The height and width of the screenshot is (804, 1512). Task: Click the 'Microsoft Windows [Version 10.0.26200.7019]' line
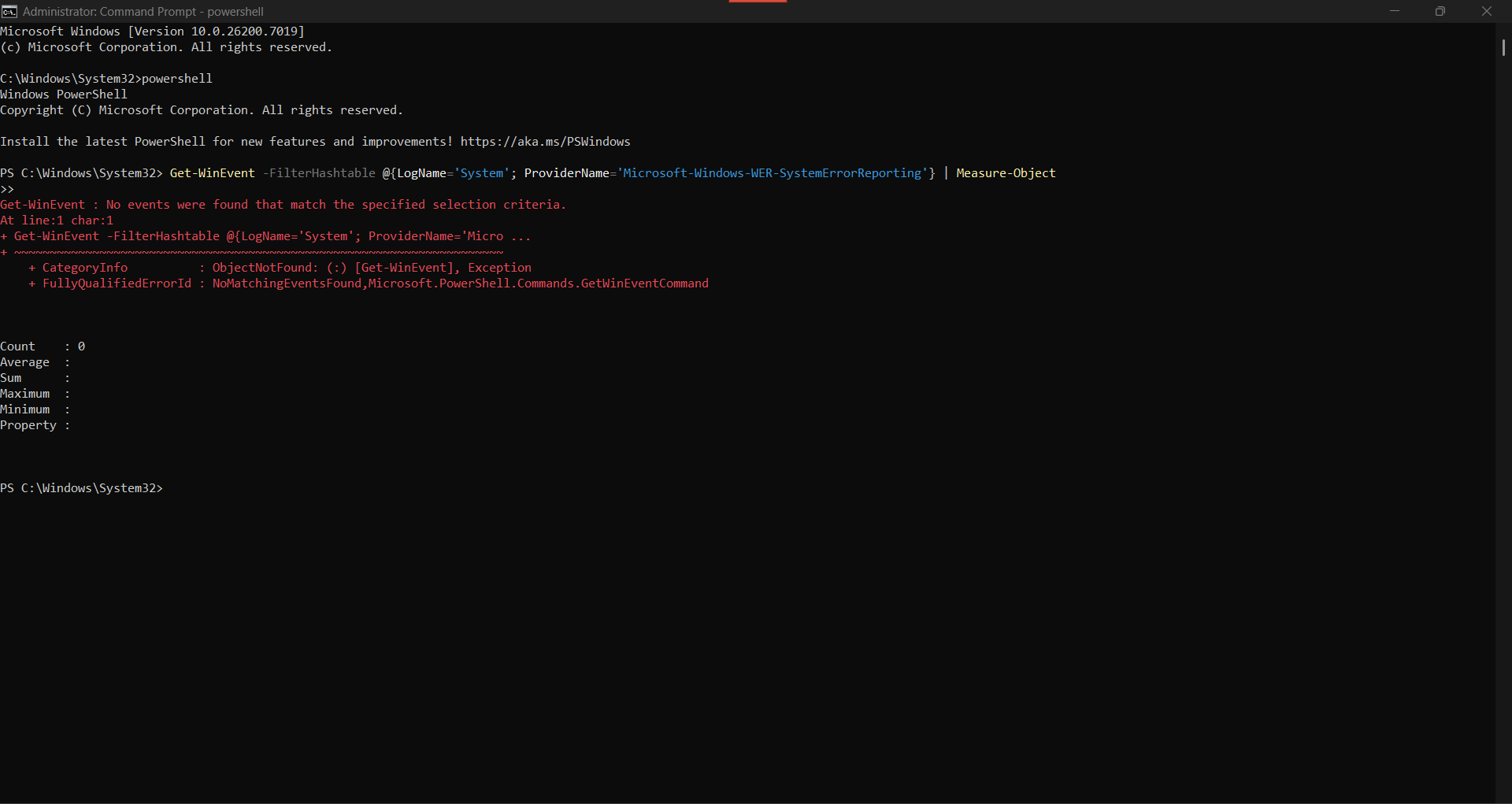point(152,31)
